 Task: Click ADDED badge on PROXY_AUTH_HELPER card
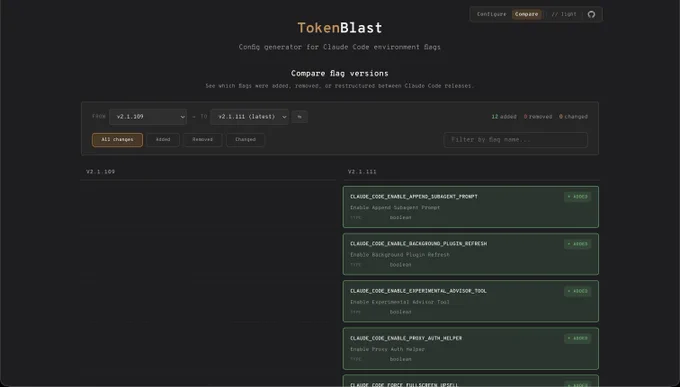tap(578, 338)
